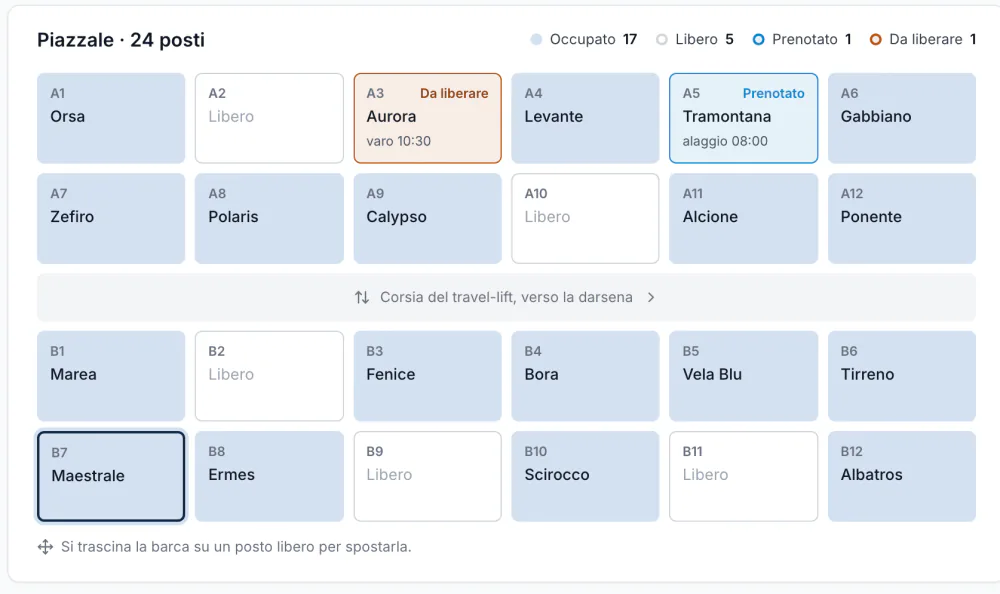The image size is (1000, 594).
Task: Click the Libero legend circle
Action: point(662,40)
